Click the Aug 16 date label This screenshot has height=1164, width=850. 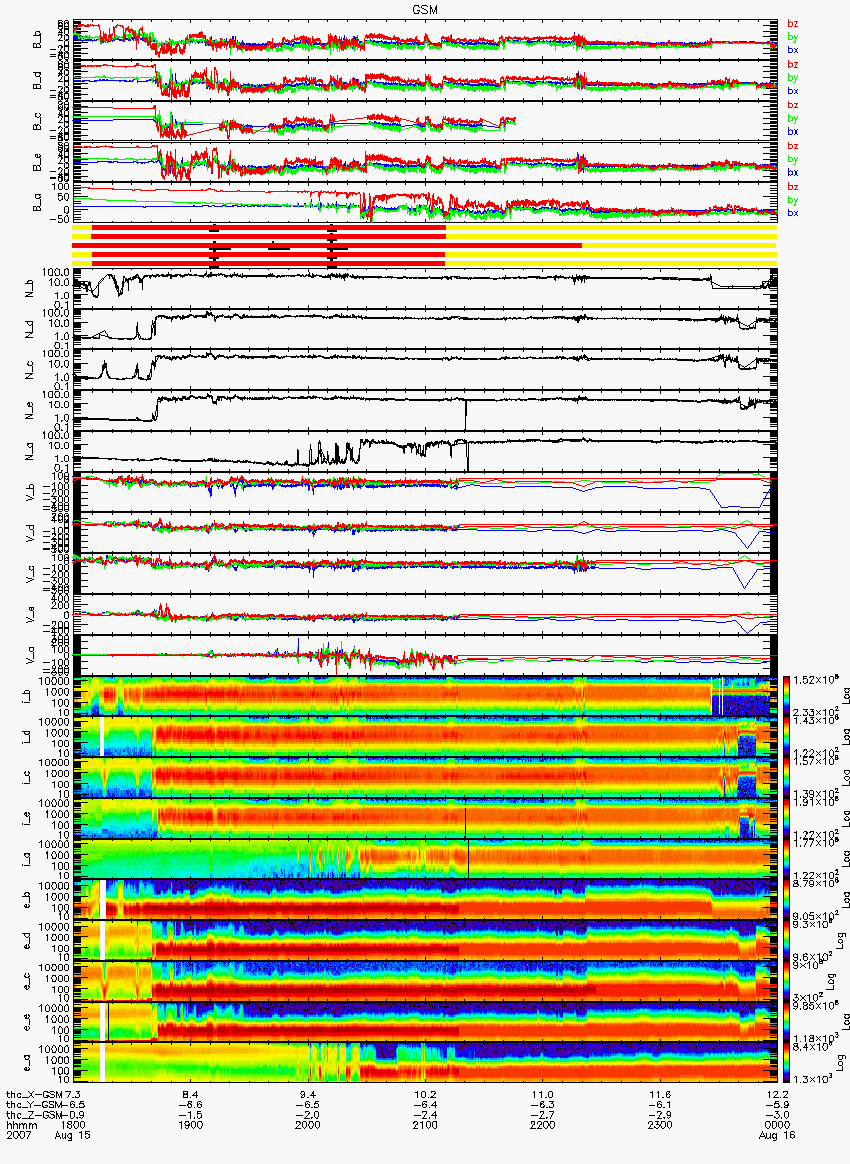pos(777,1136)
